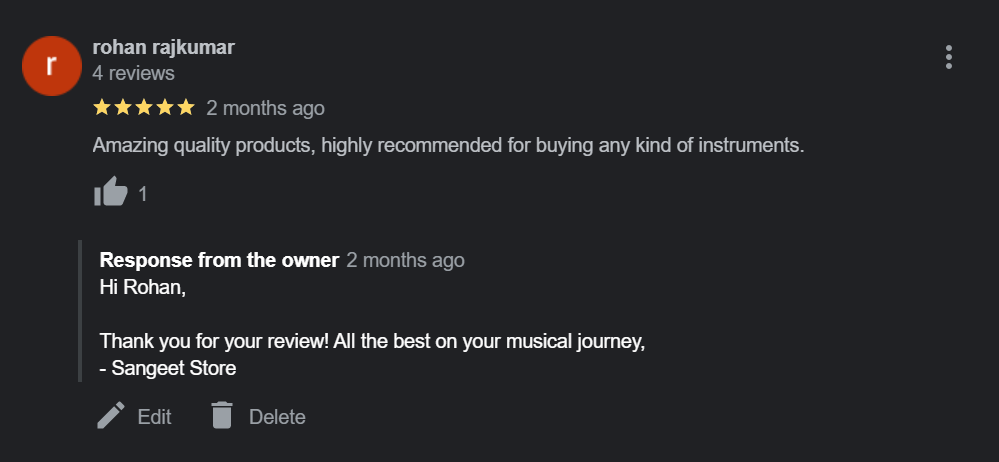Click the 'Response from the owner' heading
The image size is (999, 462).
(x=219, y=260)
